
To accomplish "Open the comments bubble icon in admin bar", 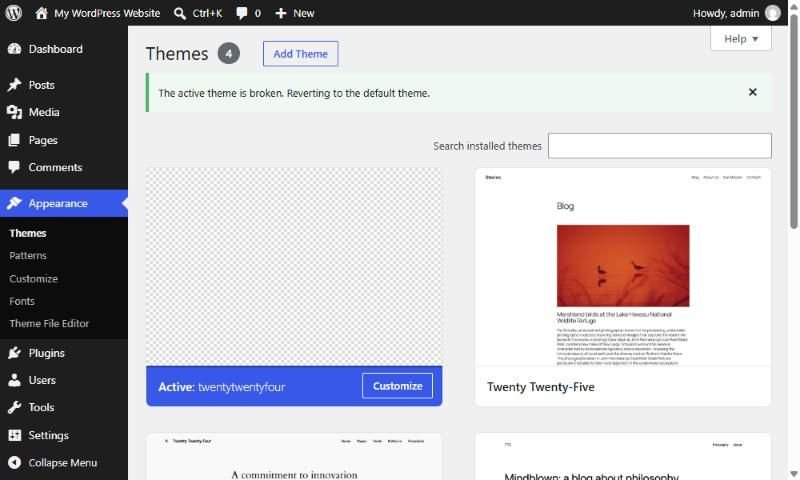I will pos(242,13).
